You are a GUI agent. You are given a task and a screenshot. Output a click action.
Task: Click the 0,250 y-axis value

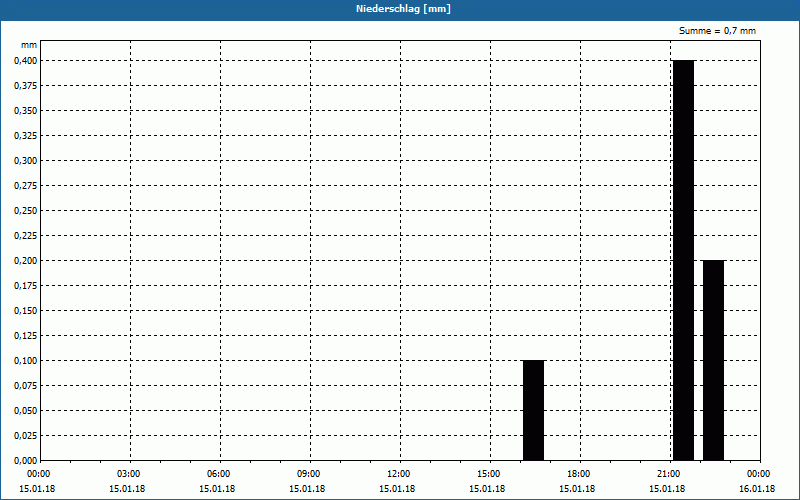pos(26,211)
